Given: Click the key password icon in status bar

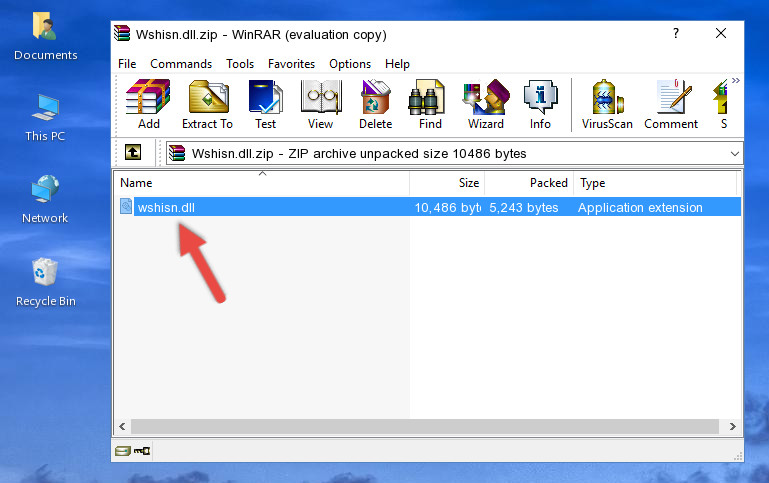Looking at the screenshot, I should pyautogui.click(x=142, y=450).
